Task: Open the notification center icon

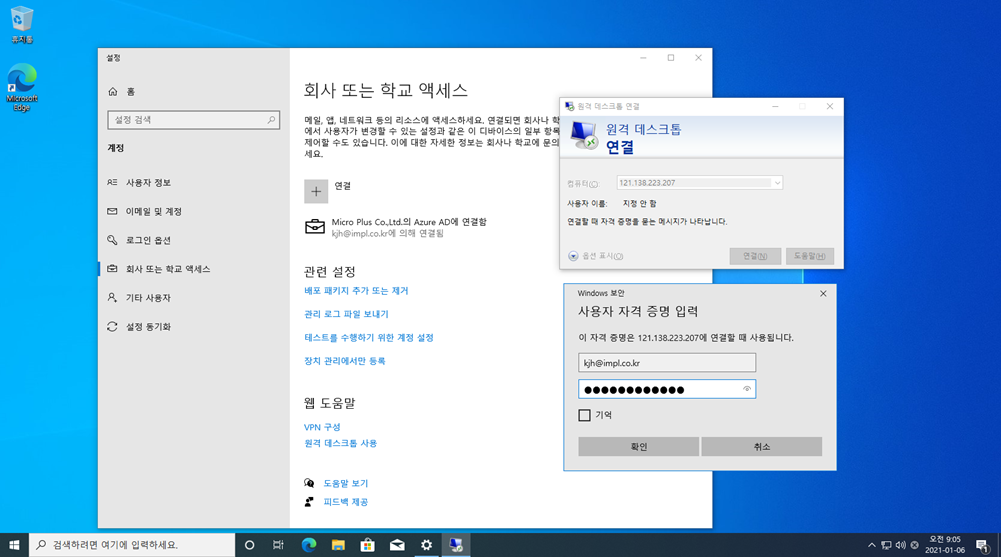Action: 982,545
